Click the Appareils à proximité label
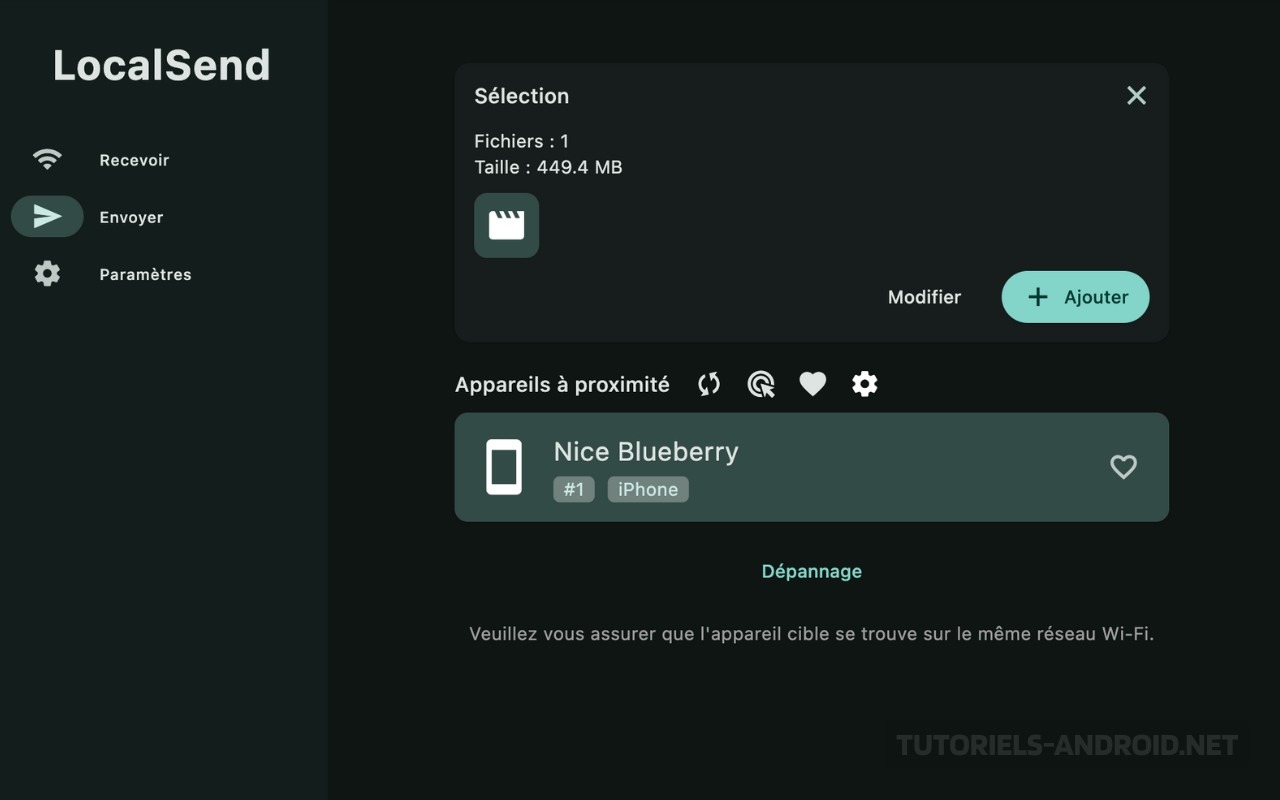Screen dimensions: 1280x800 tap(562, 384)
